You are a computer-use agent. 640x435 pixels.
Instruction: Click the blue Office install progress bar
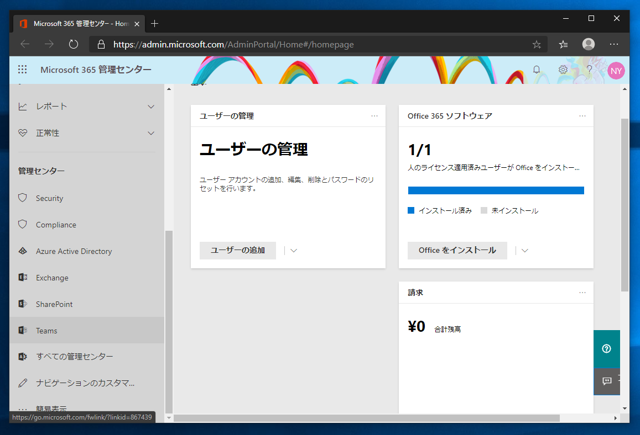pyautogui.click(x=496, y=191)
